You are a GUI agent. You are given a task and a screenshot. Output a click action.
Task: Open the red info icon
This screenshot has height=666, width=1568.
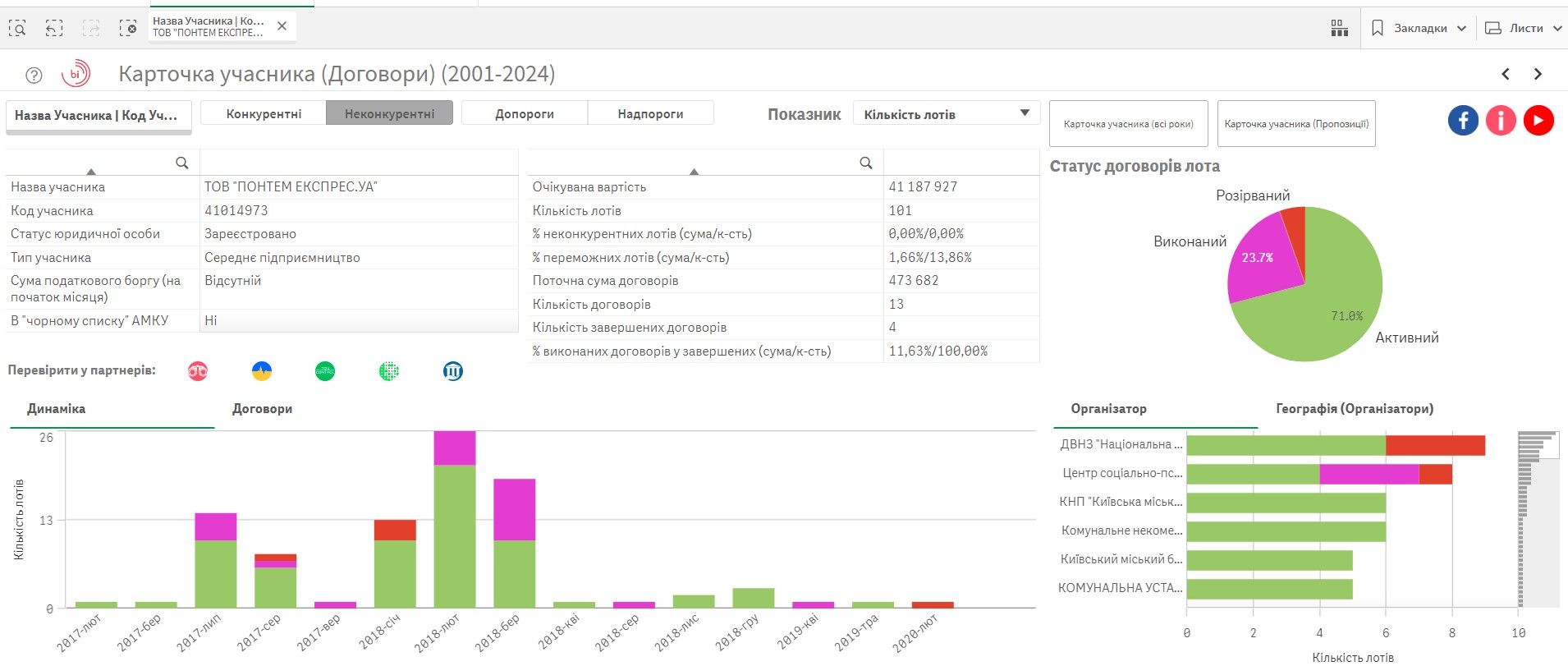pos(1501,121)
